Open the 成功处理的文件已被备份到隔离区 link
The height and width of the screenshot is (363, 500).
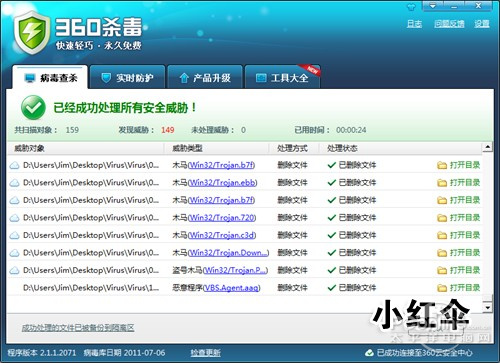coord(78,328)
